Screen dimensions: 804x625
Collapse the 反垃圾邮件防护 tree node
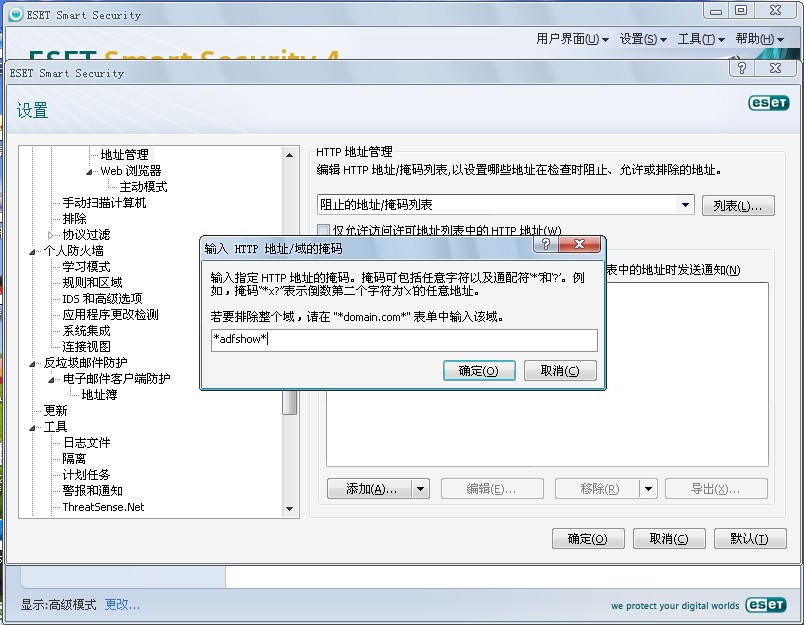click(32, 364)
